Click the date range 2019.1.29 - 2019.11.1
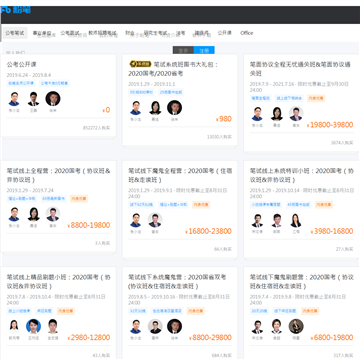360x360 pixels. (x=151, y=84)
